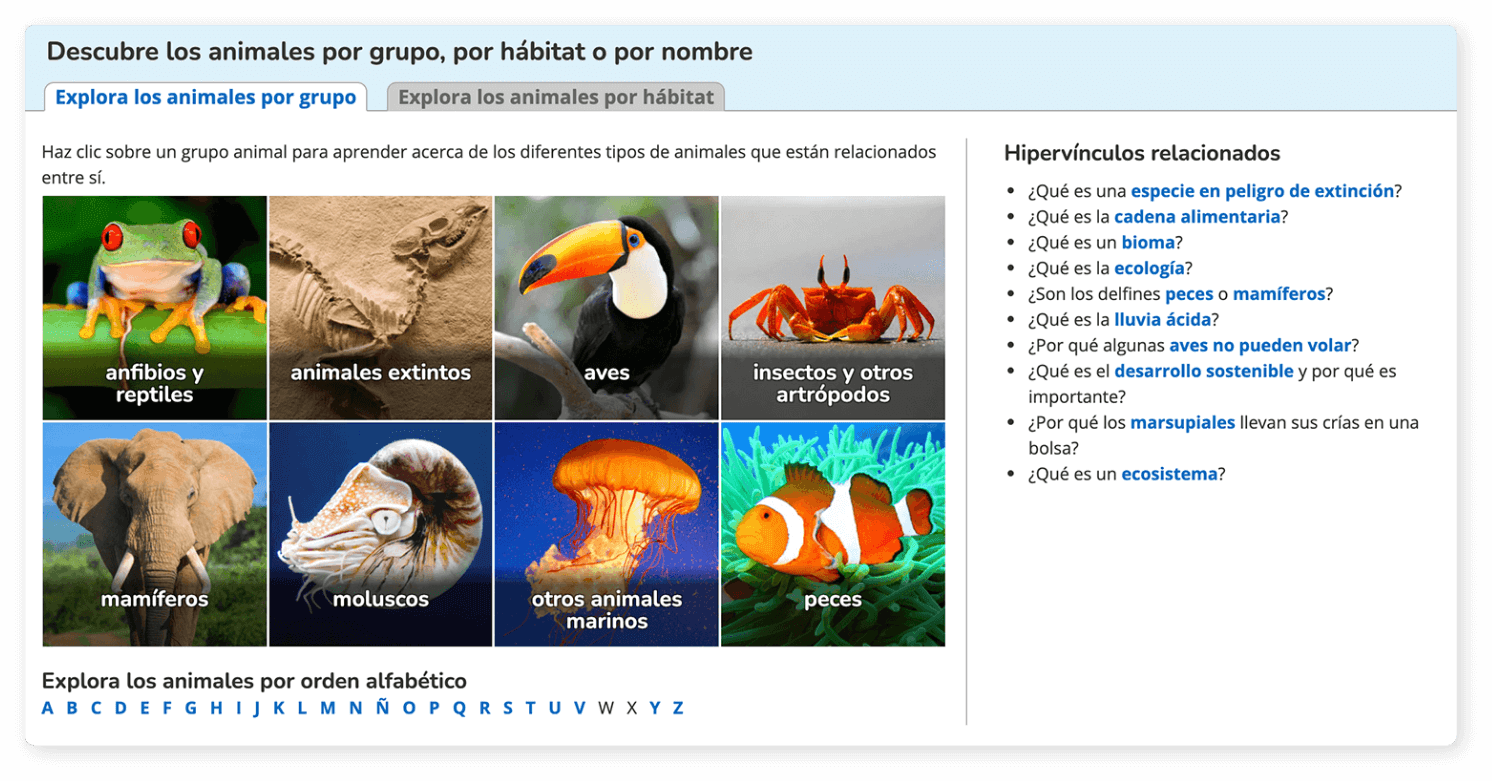Follow the 'aves no pueden volar' link
Screen dimensions: 1492x781
pyautogui.click(x=1260, y=345)
